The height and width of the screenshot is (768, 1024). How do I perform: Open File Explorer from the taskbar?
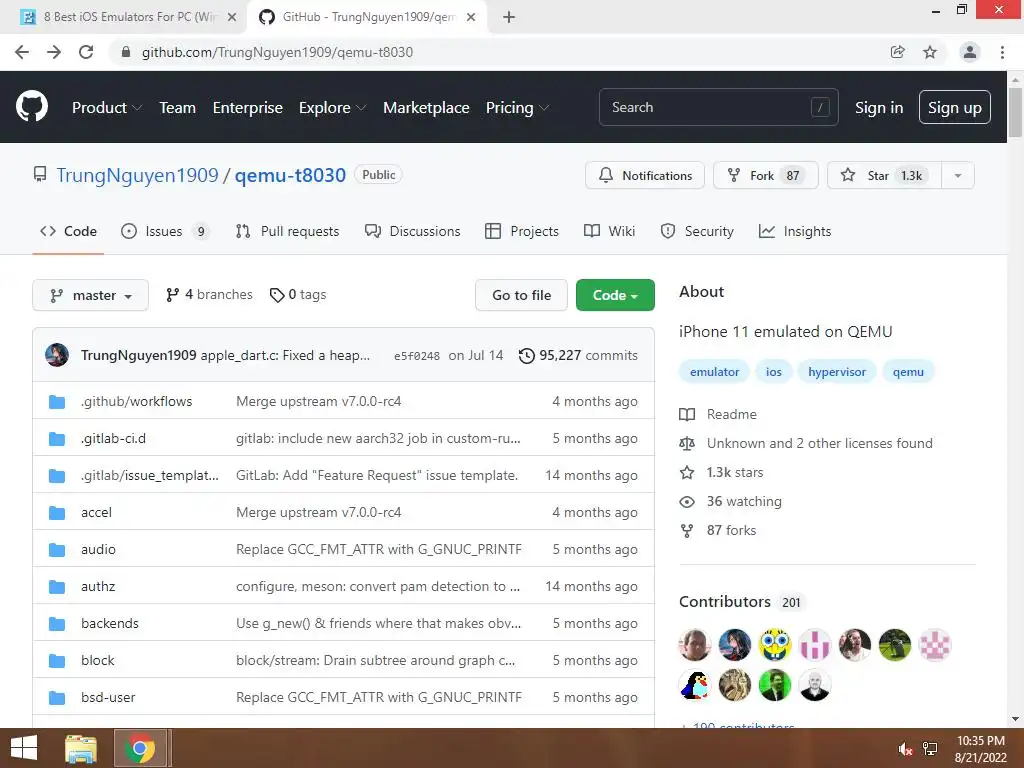click(x=81, y=748)
